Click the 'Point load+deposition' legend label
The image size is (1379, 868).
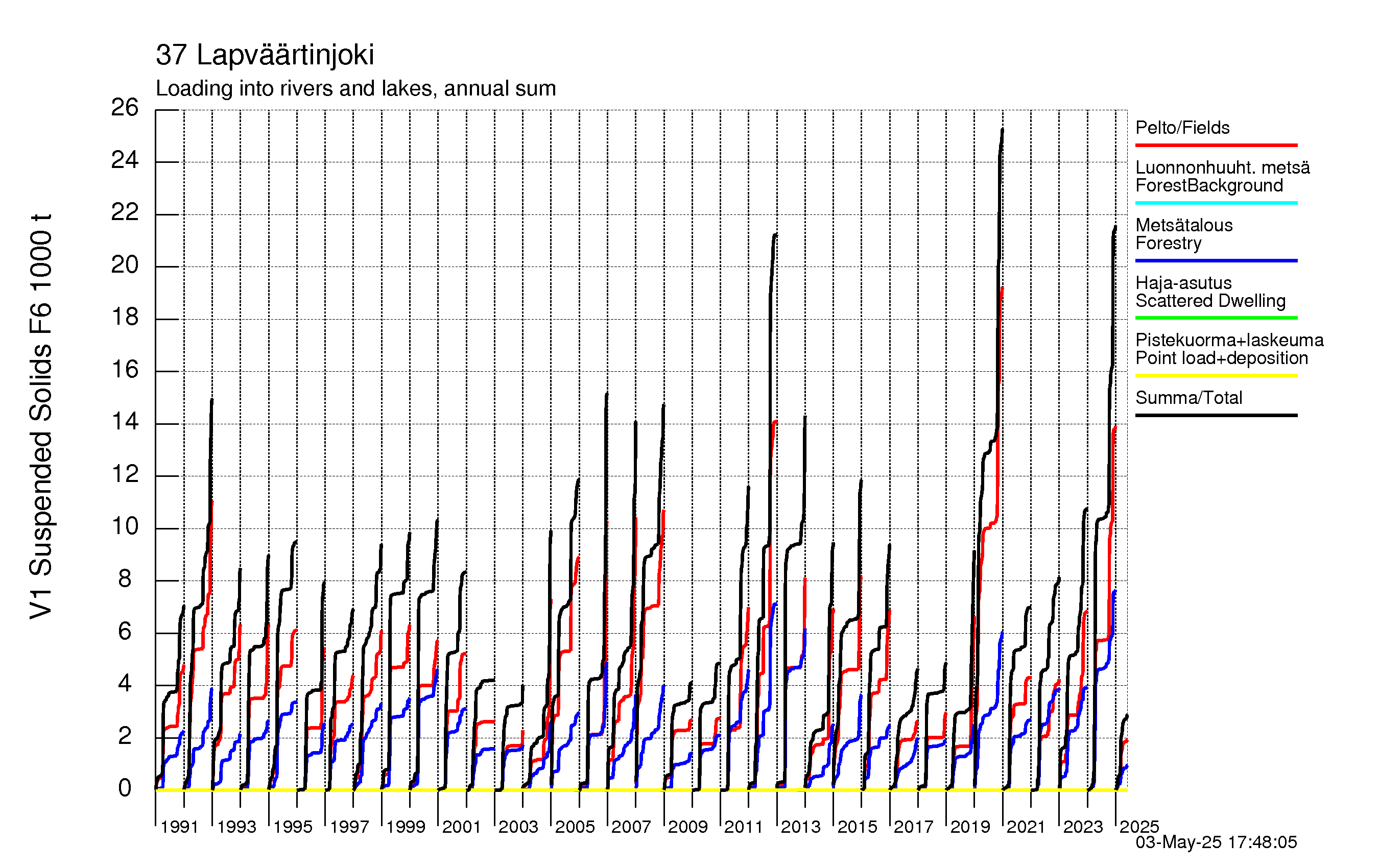(1222, 358)
